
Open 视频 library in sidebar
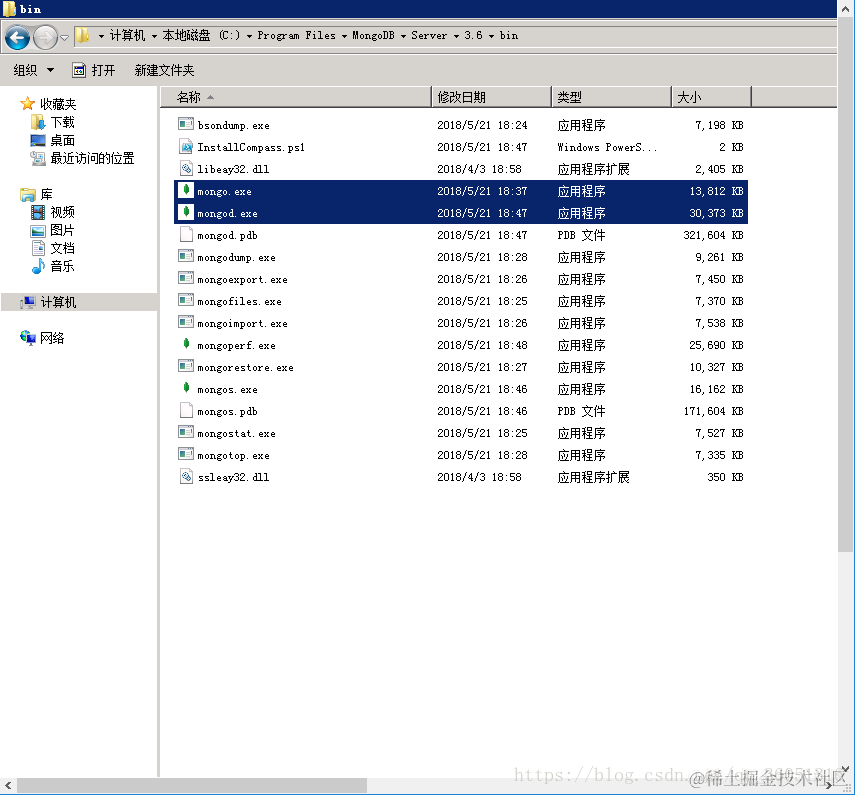pos(52,212)
